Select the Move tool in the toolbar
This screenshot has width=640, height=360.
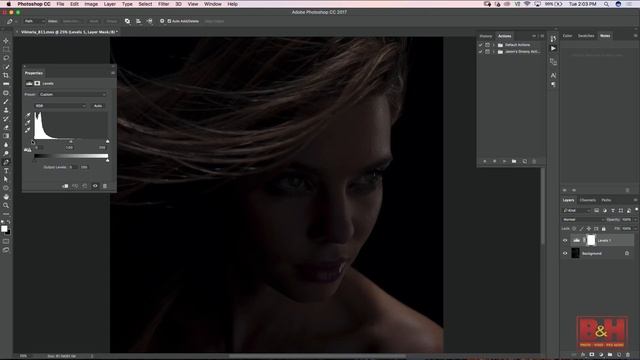pyautogui.click(x=6, y=41)
